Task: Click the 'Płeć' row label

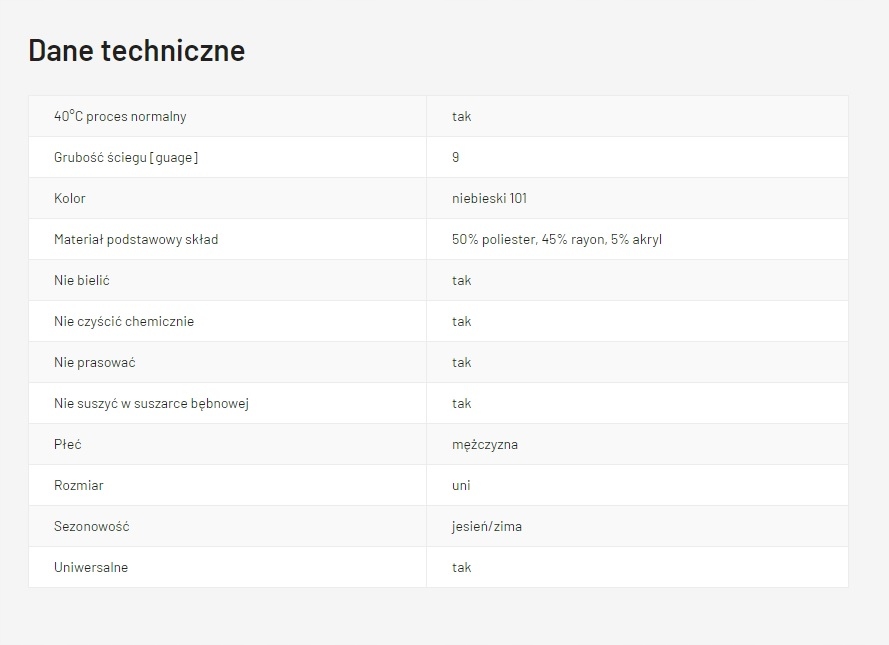Action: point(68,444)
